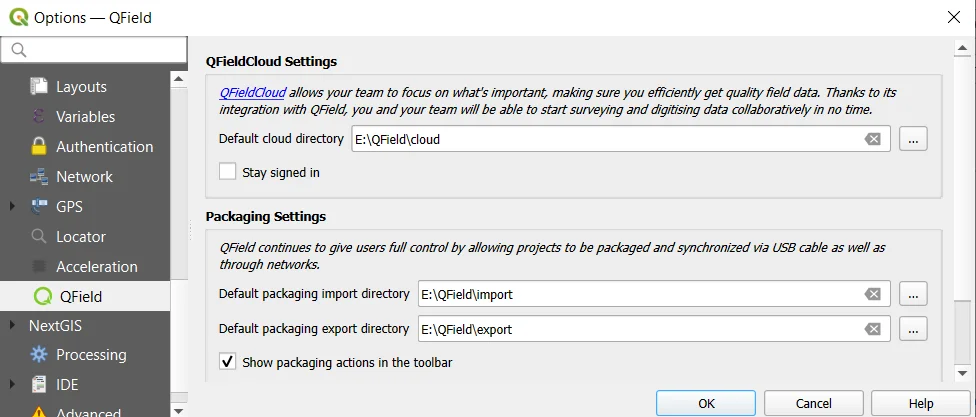The image size is (976, 417).
Task: Clear the packaging import directory field
Action: pos(873,294)
